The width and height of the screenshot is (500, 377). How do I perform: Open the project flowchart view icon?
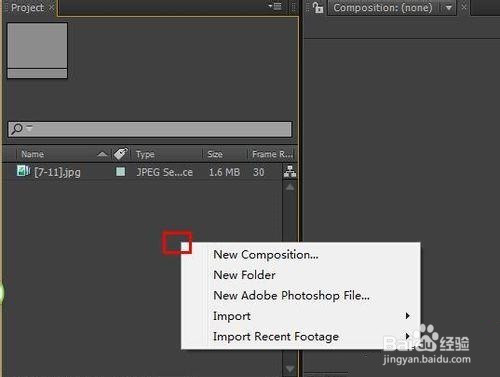point(290,171)
